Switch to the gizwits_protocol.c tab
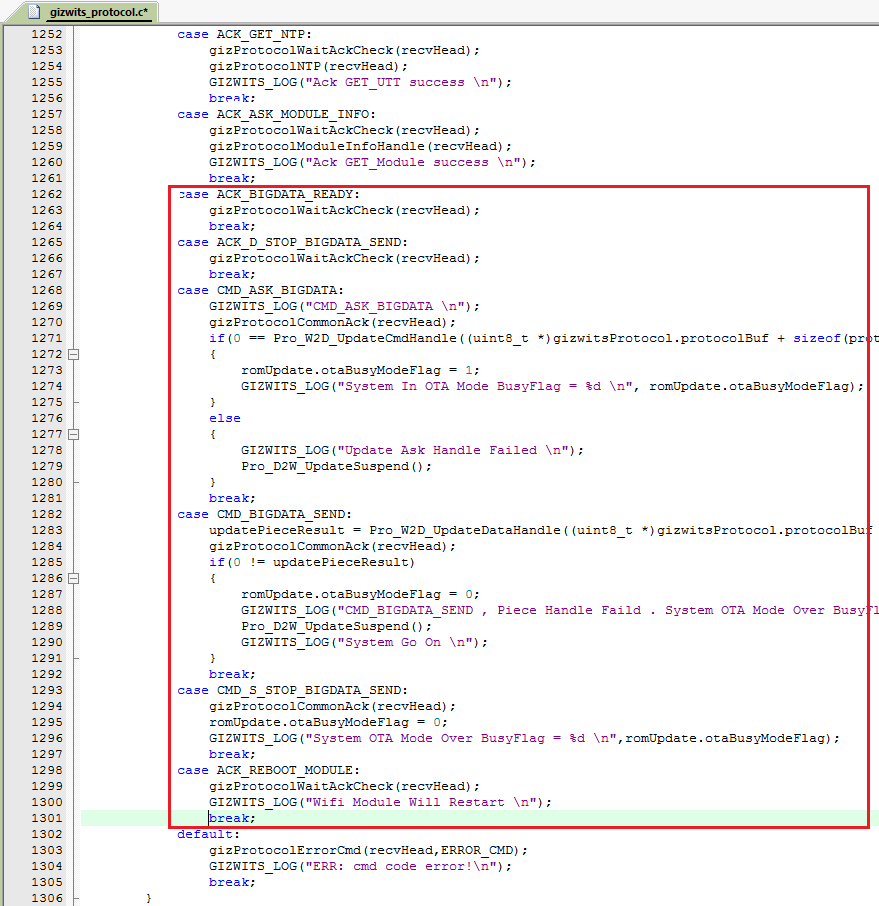The image size is (879, 906). click(x=98, y=12)
